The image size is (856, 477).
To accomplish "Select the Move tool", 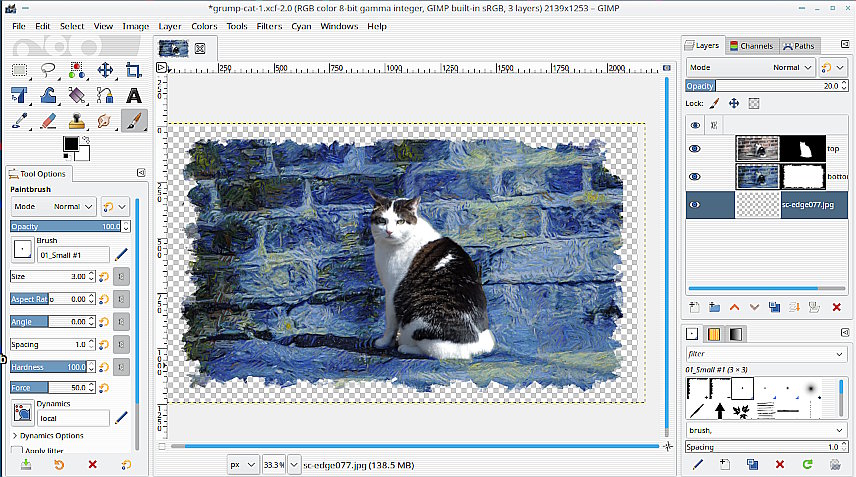I will pos(105,70).
